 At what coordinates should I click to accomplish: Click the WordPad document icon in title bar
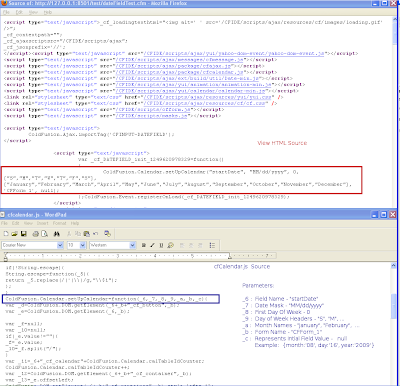3,215
